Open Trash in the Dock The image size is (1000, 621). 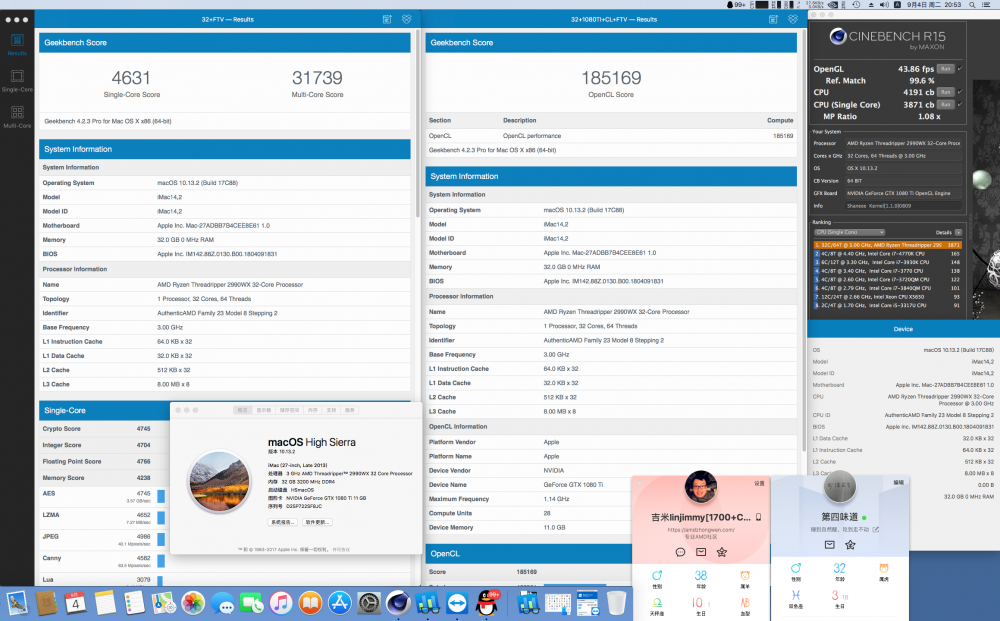(x=616, y=603)
